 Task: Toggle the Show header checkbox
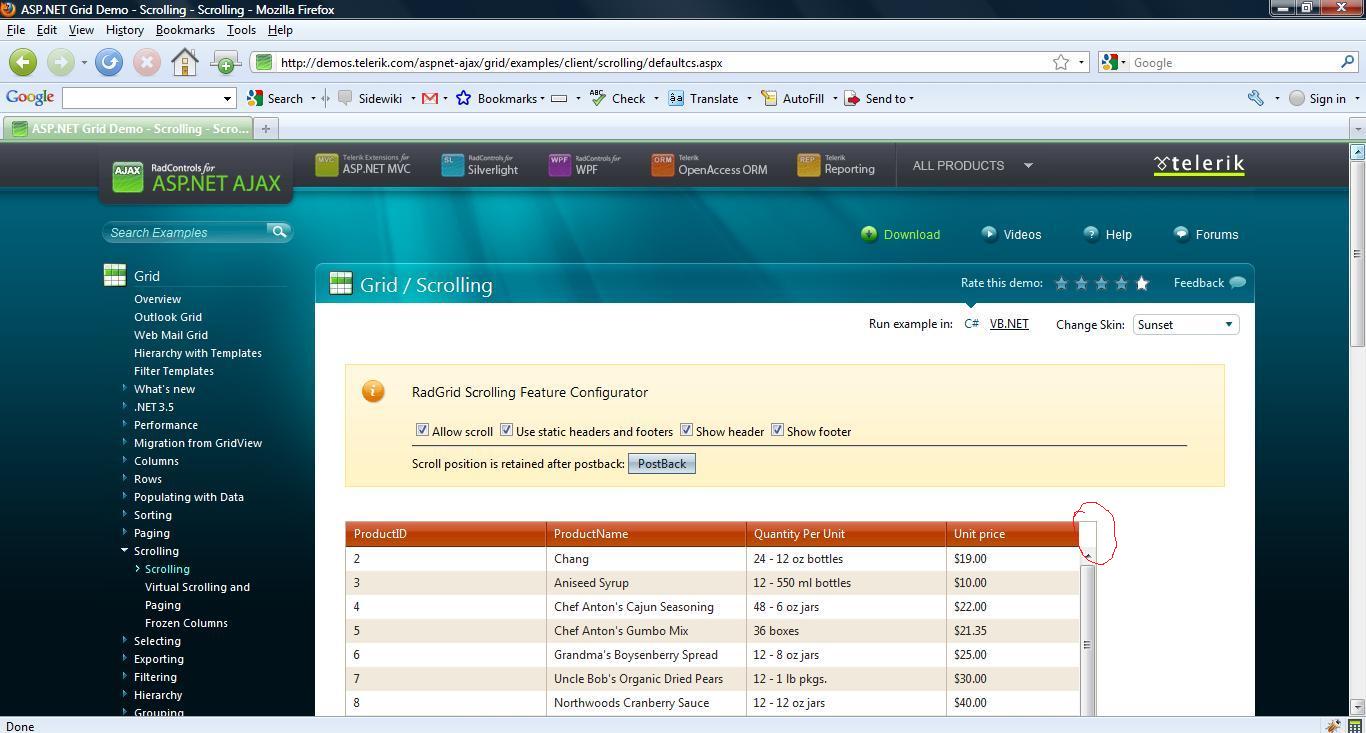(x=686, y=430)
